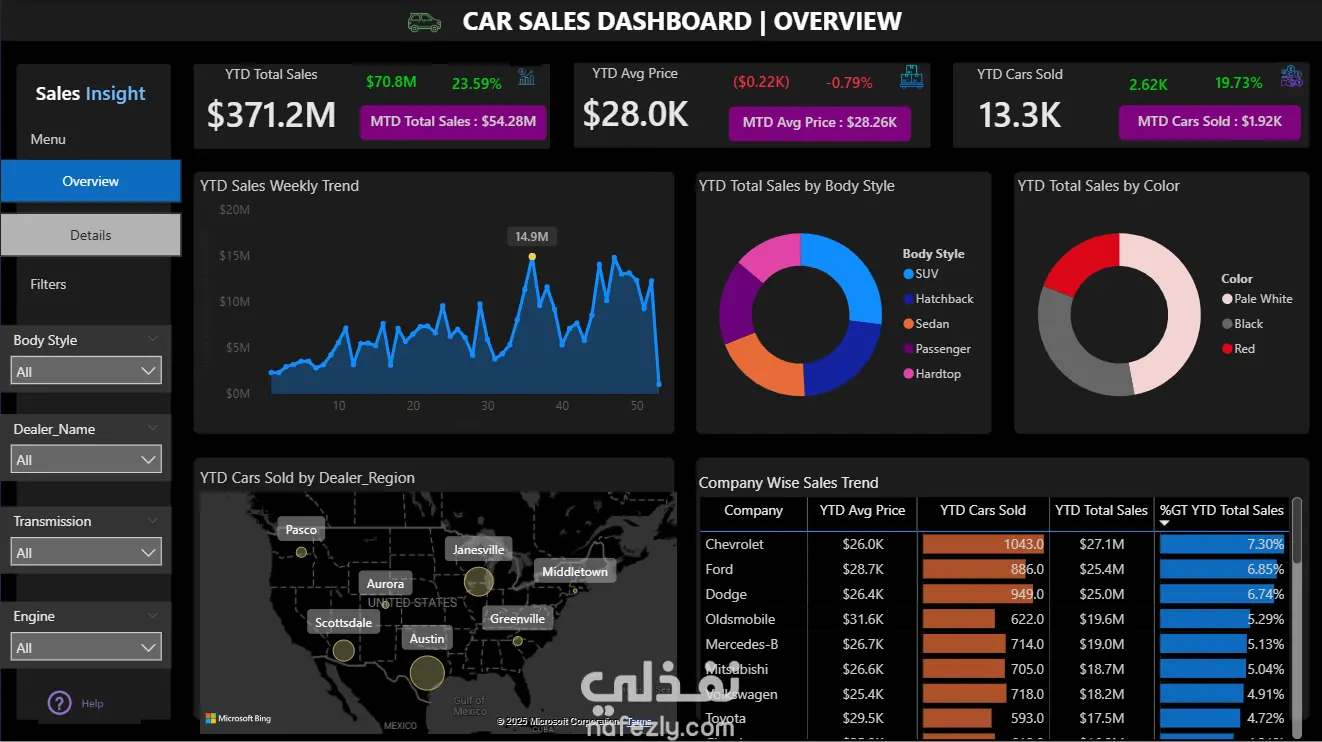This screenshot has width=1322, height=742.
Task: Open the Body Style All dropdown
Action: 85,371
